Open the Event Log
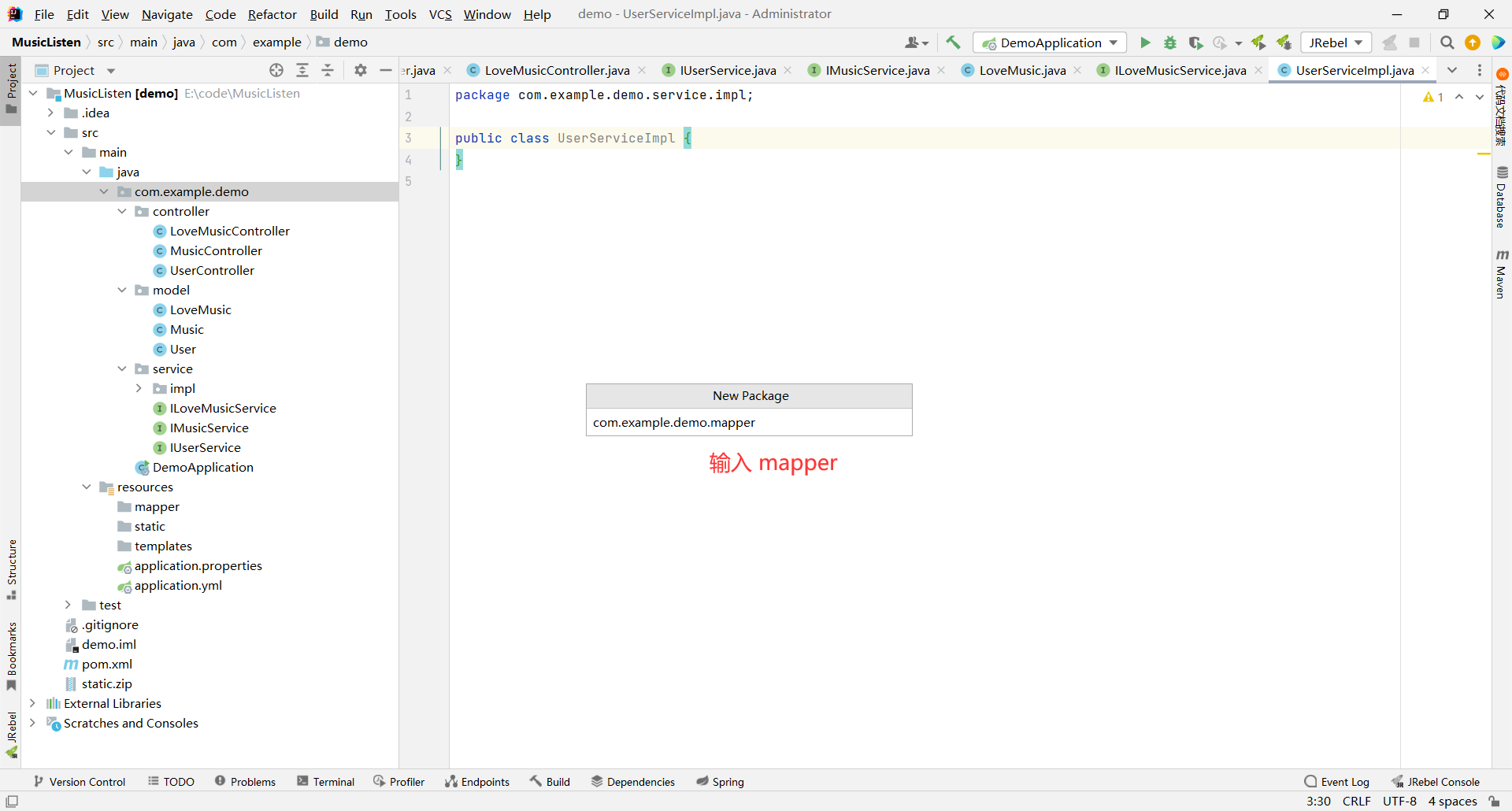 (1336, 782)
